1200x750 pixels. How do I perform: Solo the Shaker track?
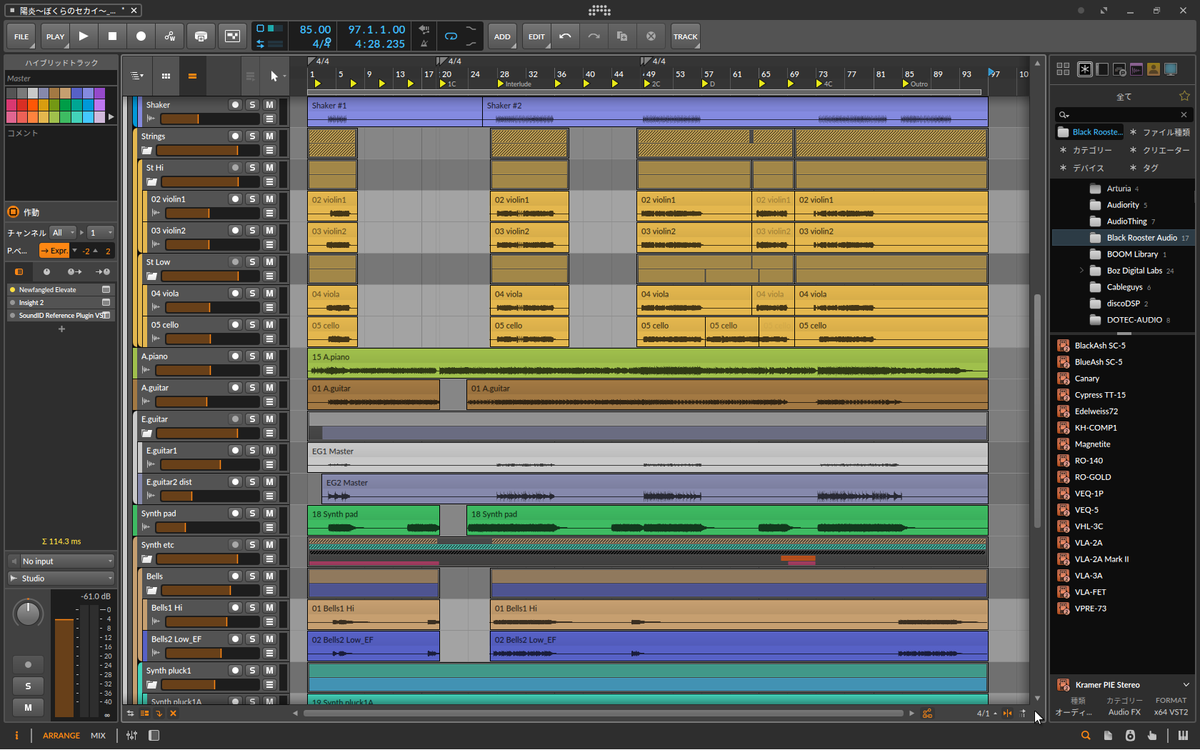point(252,104)
